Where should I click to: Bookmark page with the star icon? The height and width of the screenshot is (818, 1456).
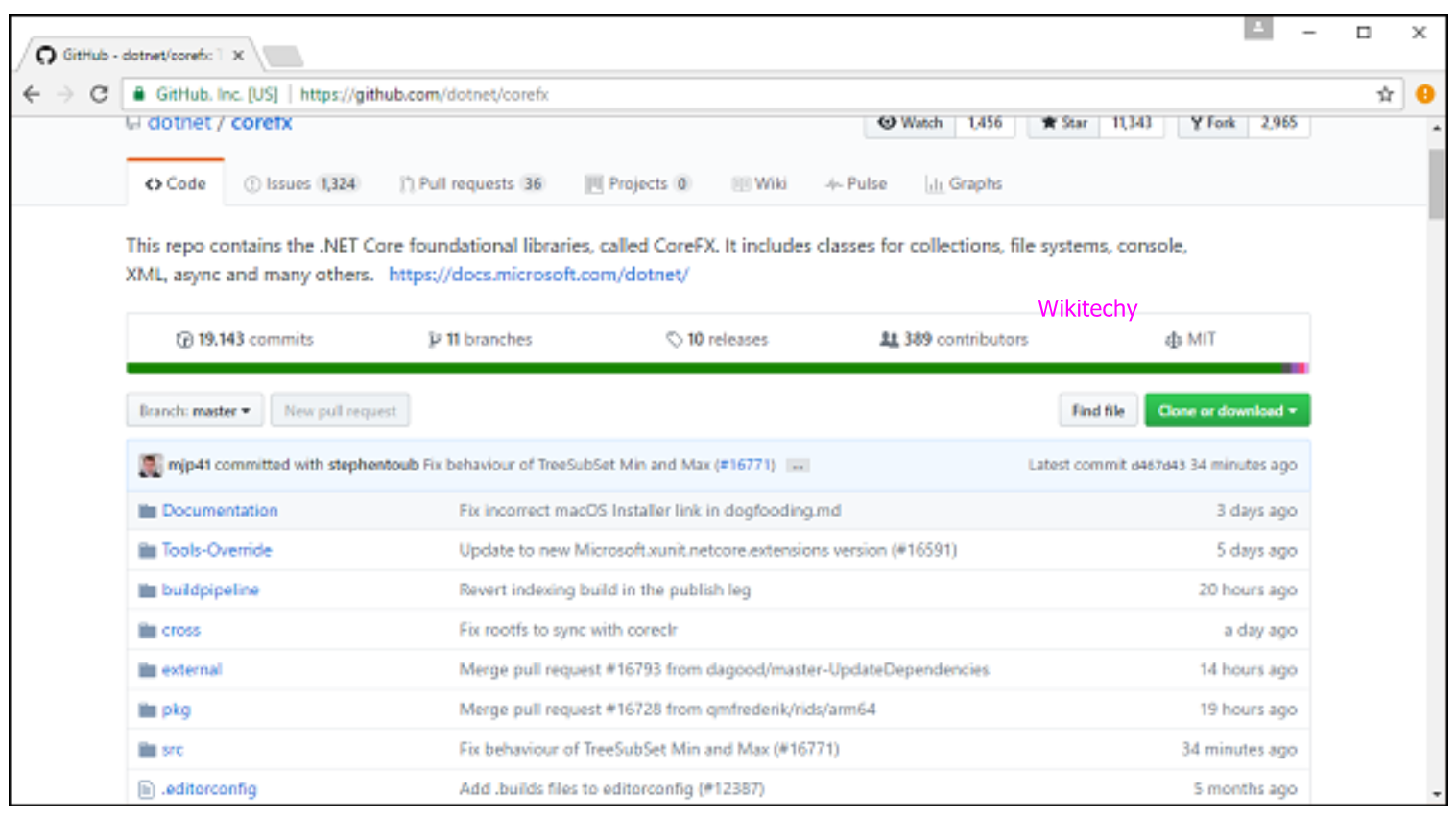click(x=1384, y=94)
